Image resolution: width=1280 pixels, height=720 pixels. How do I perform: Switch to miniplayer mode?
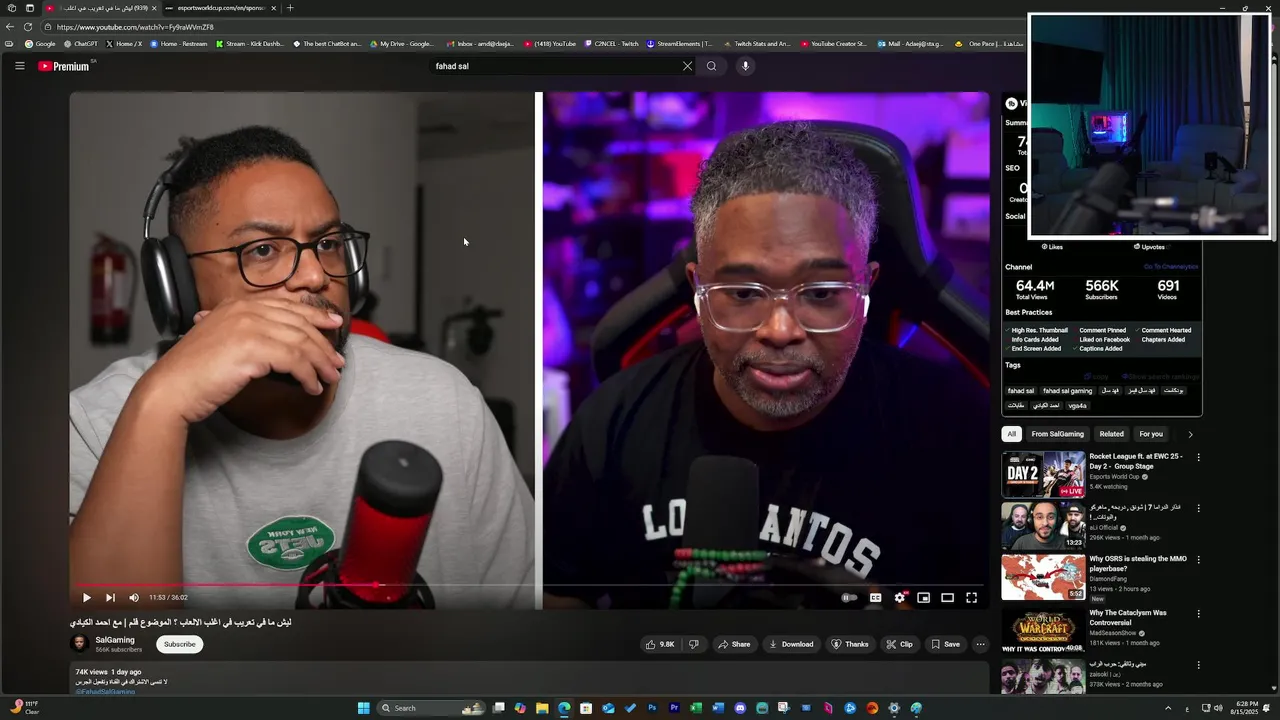click(923, 597)
